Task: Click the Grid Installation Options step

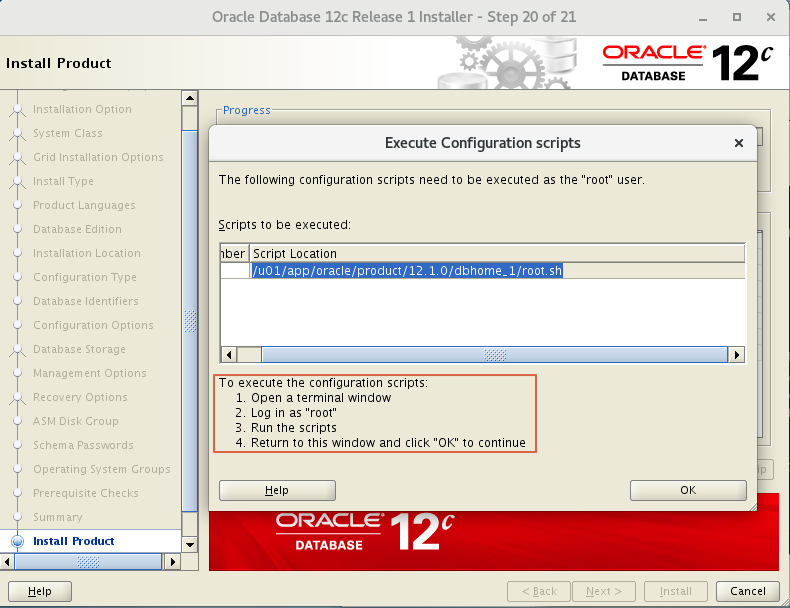Action: tap(97, 157)
